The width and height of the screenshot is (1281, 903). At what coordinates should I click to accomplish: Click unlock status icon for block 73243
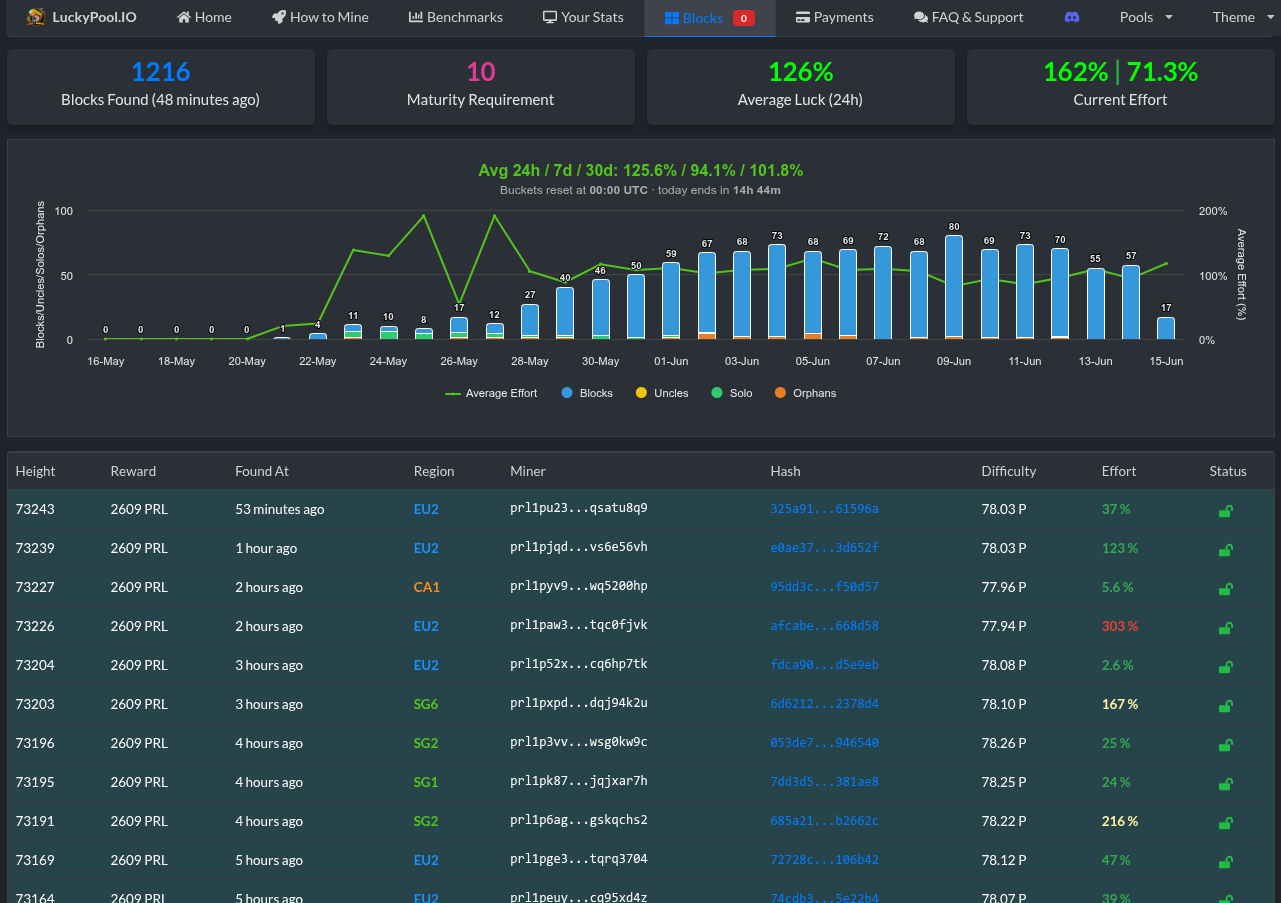pos(1225,510)
